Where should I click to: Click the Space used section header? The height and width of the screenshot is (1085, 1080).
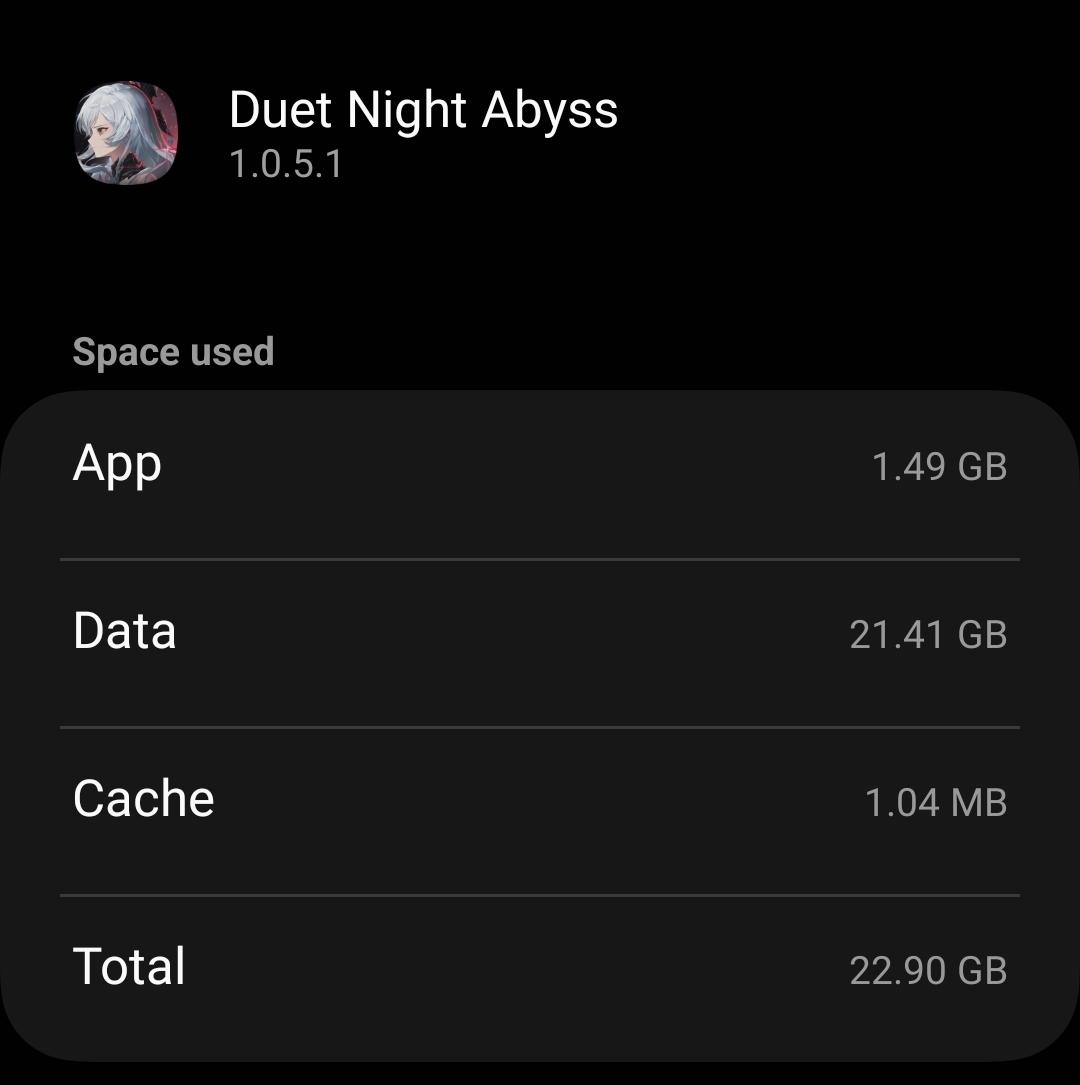173,352
